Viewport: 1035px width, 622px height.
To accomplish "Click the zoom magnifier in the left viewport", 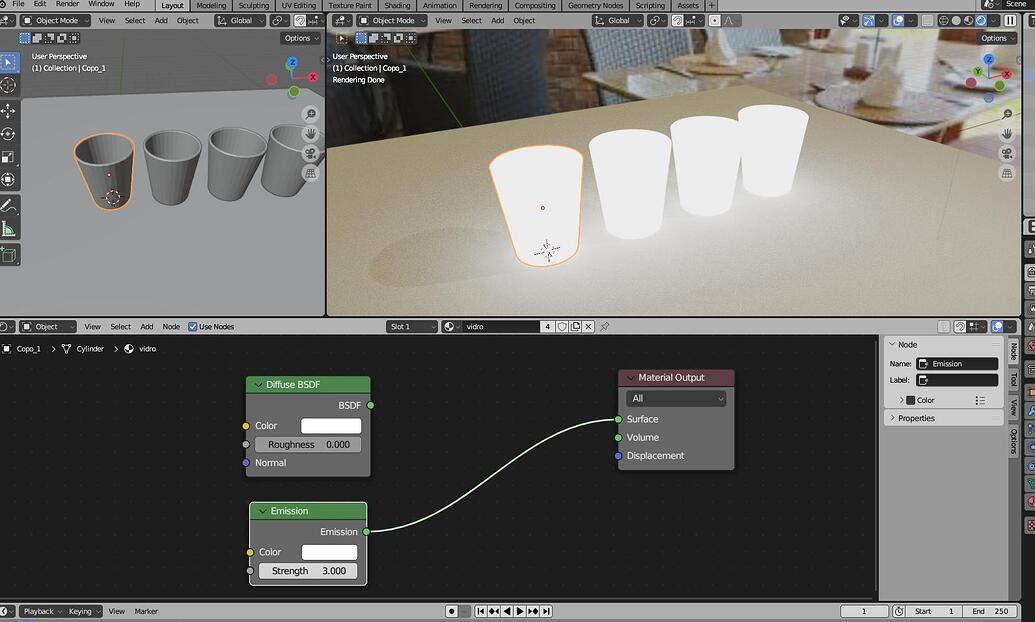I will click(x=310, y=114).
